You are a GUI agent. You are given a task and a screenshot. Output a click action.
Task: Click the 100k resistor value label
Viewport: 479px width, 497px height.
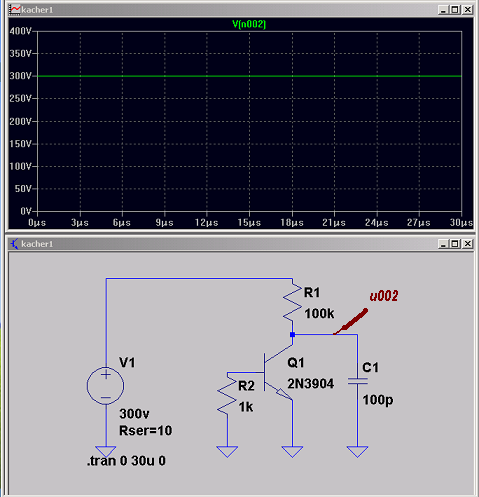tap(319, 314)
